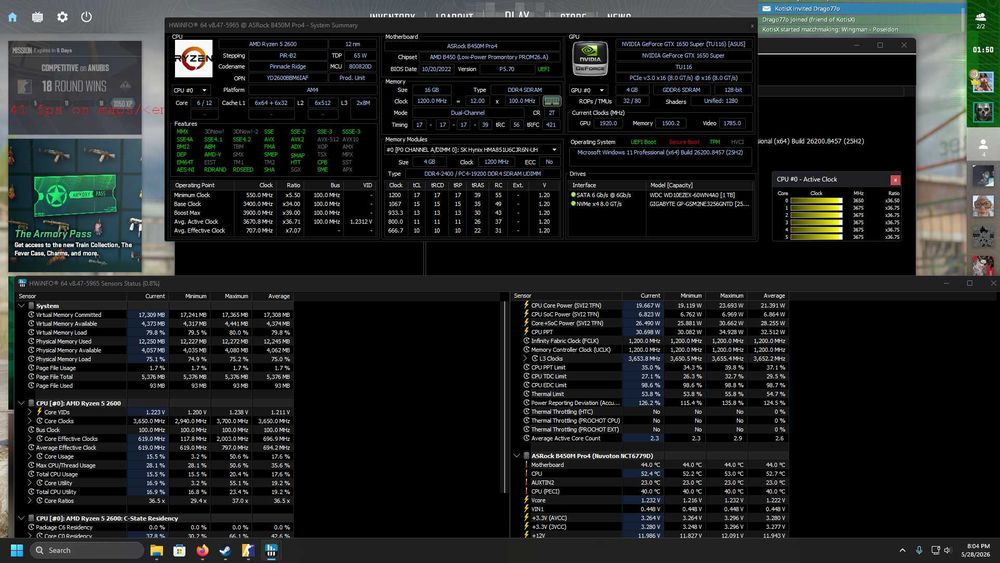Screen dimensions: 1000x563
Task: Open the CS2 watch TV icon
Action: tap(38, 17)
